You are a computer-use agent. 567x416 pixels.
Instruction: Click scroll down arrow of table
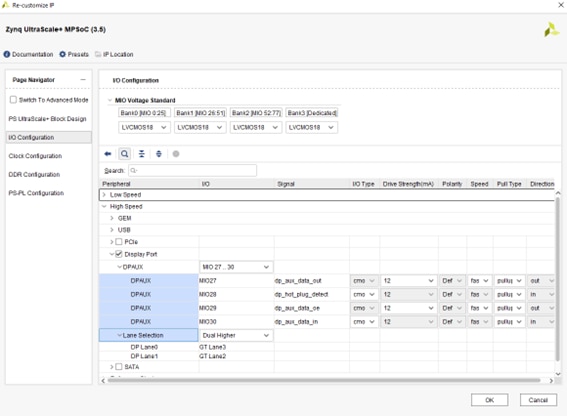(x=558, y=374)
